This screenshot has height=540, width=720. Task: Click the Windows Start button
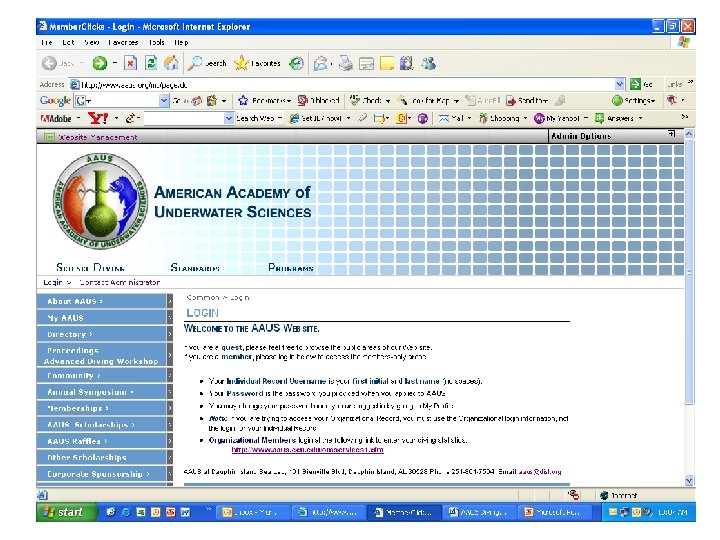[x=67, y=512]
